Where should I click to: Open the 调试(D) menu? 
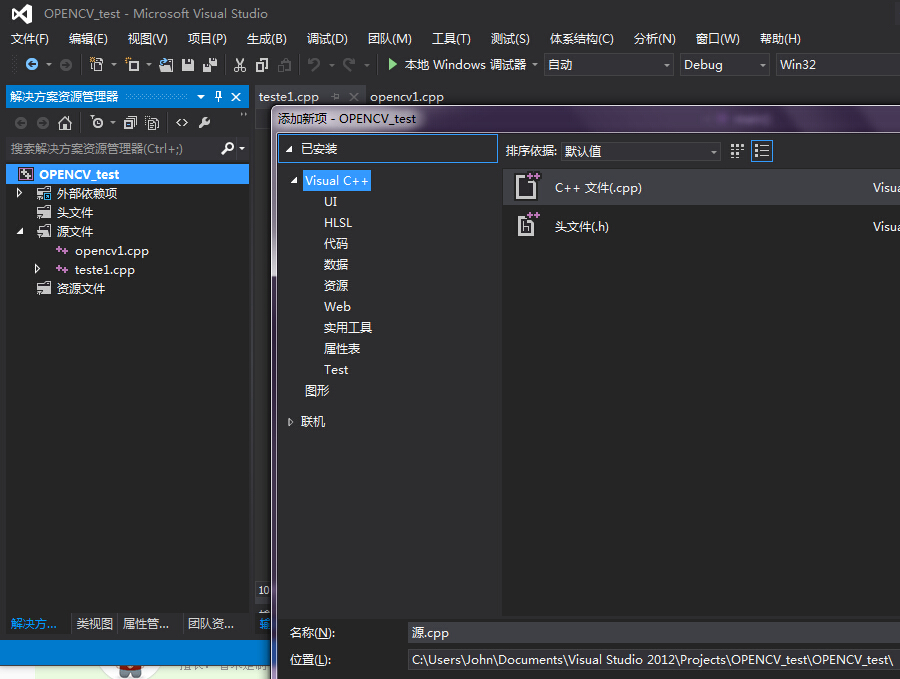(327, 38)
